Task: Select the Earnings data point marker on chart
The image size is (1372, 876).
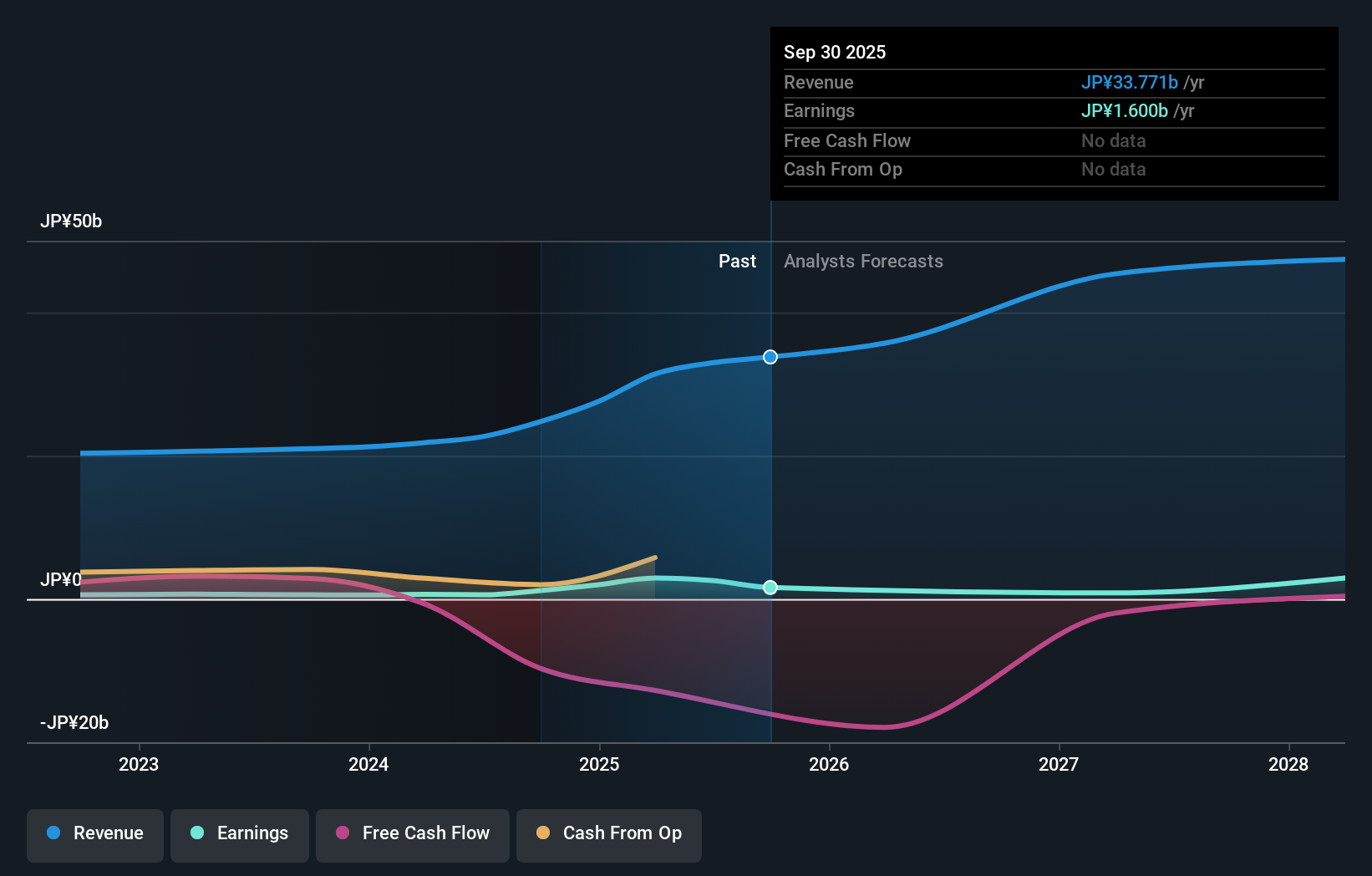Action: pyautogui.click(x=770, y=587)
